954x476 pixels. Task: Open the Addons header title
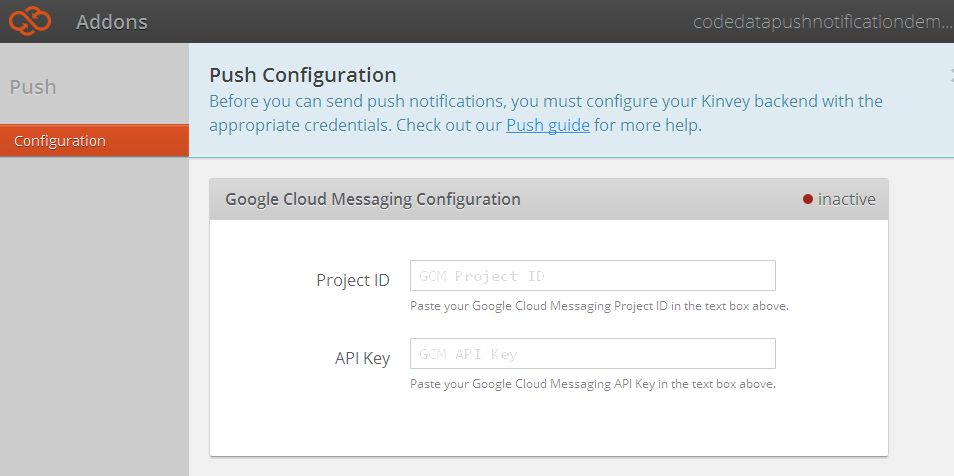click(x=112, y=22)
